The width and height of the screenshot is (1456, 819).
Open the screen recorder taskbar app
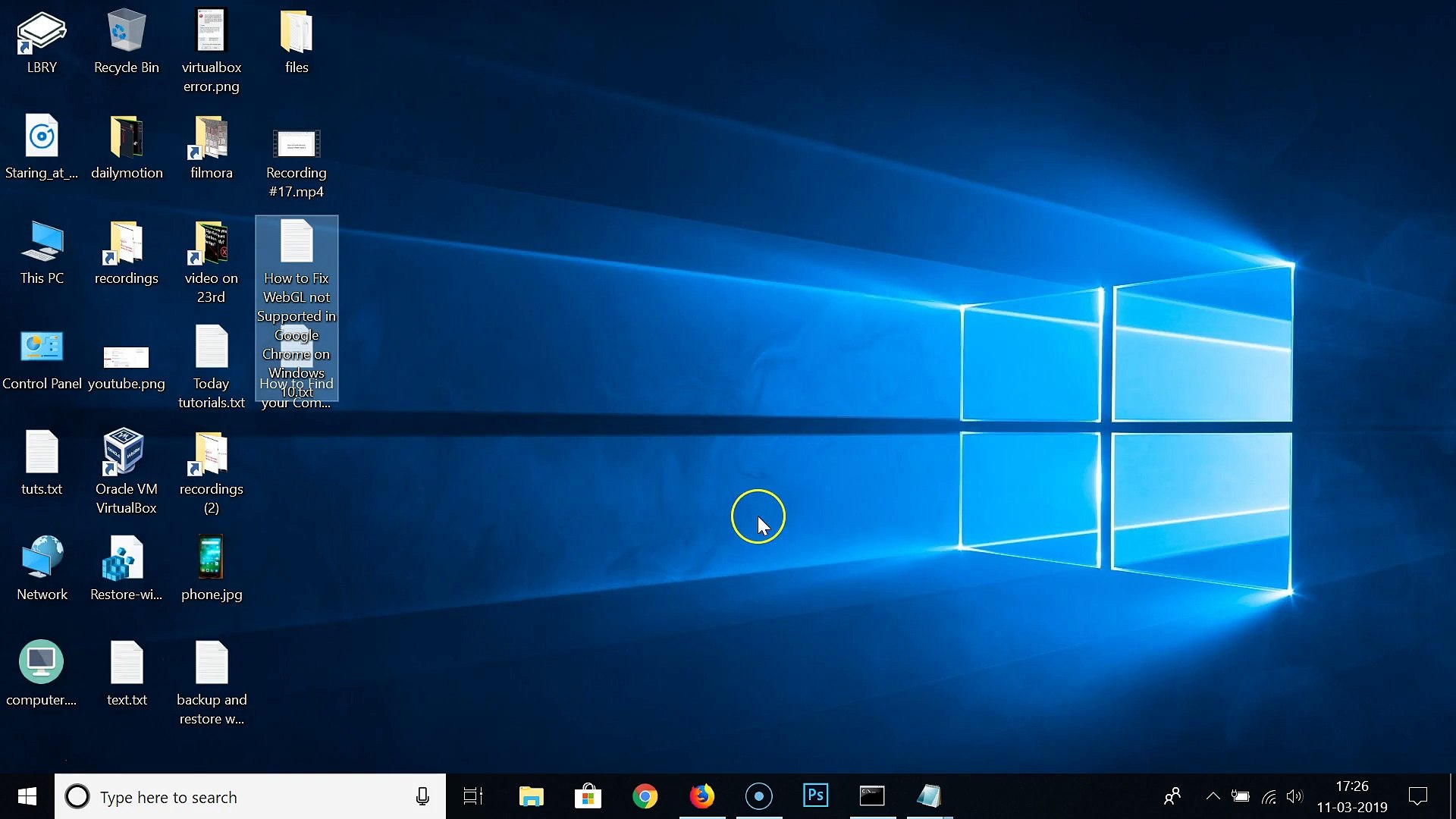[x=759, y=796]
